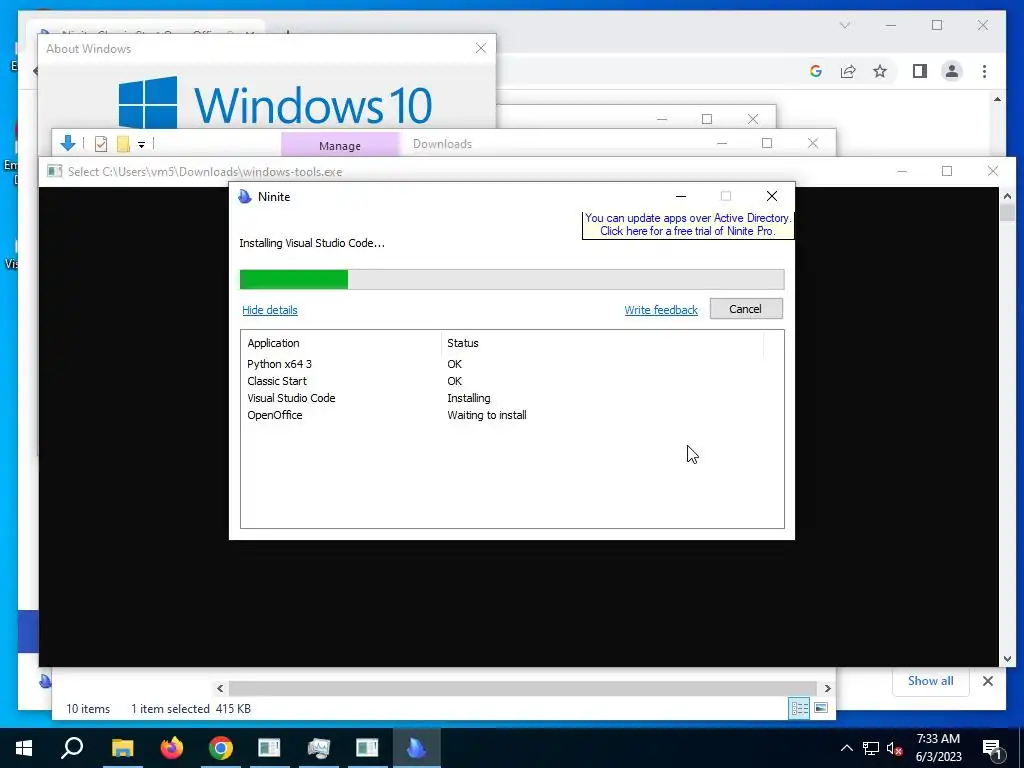The image size is (1024, 768).
Task: Close the About Windows dialog
Action: click(481, 48)
